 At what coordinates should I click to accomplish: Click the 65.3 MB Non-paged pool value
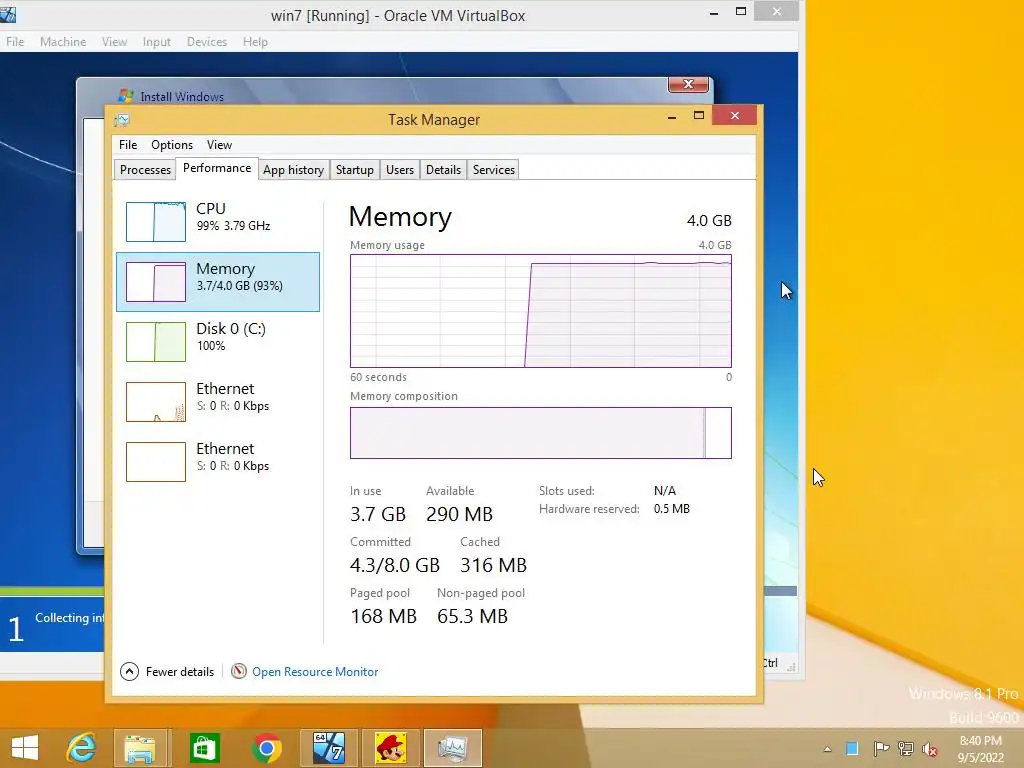click(472, 616)
